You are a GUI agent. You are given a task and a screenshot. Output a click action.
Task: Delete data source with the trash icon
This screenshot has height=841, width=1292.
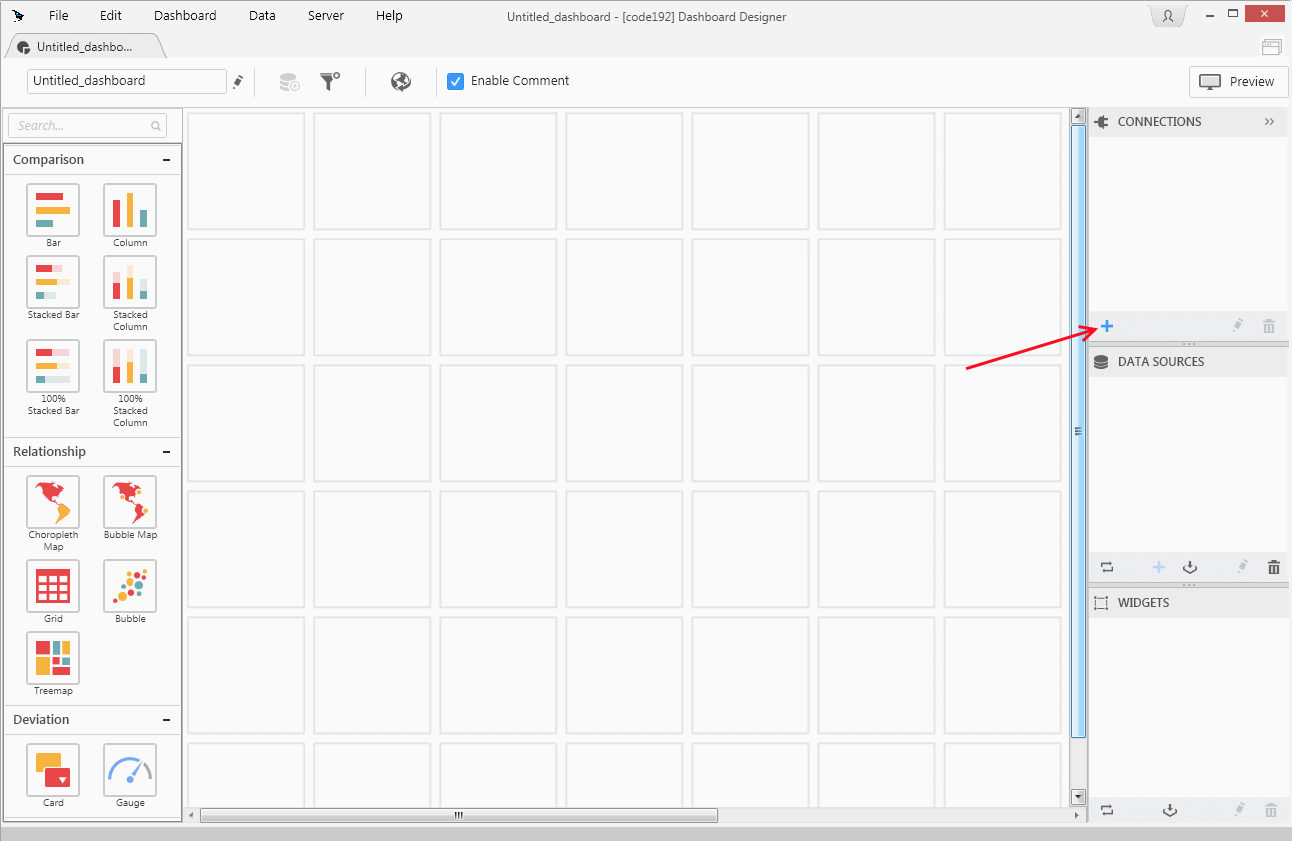point(1274,567)
